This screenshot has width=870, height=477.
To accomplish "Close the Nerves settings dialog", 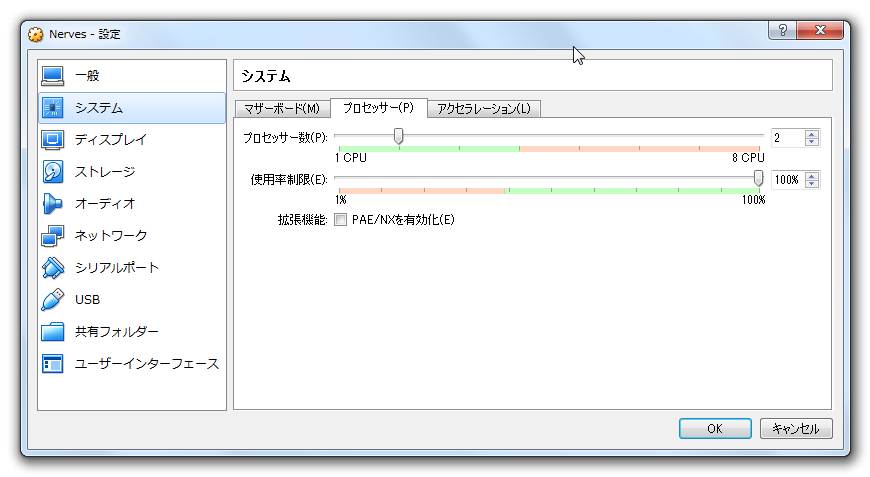I will (820, 30).
